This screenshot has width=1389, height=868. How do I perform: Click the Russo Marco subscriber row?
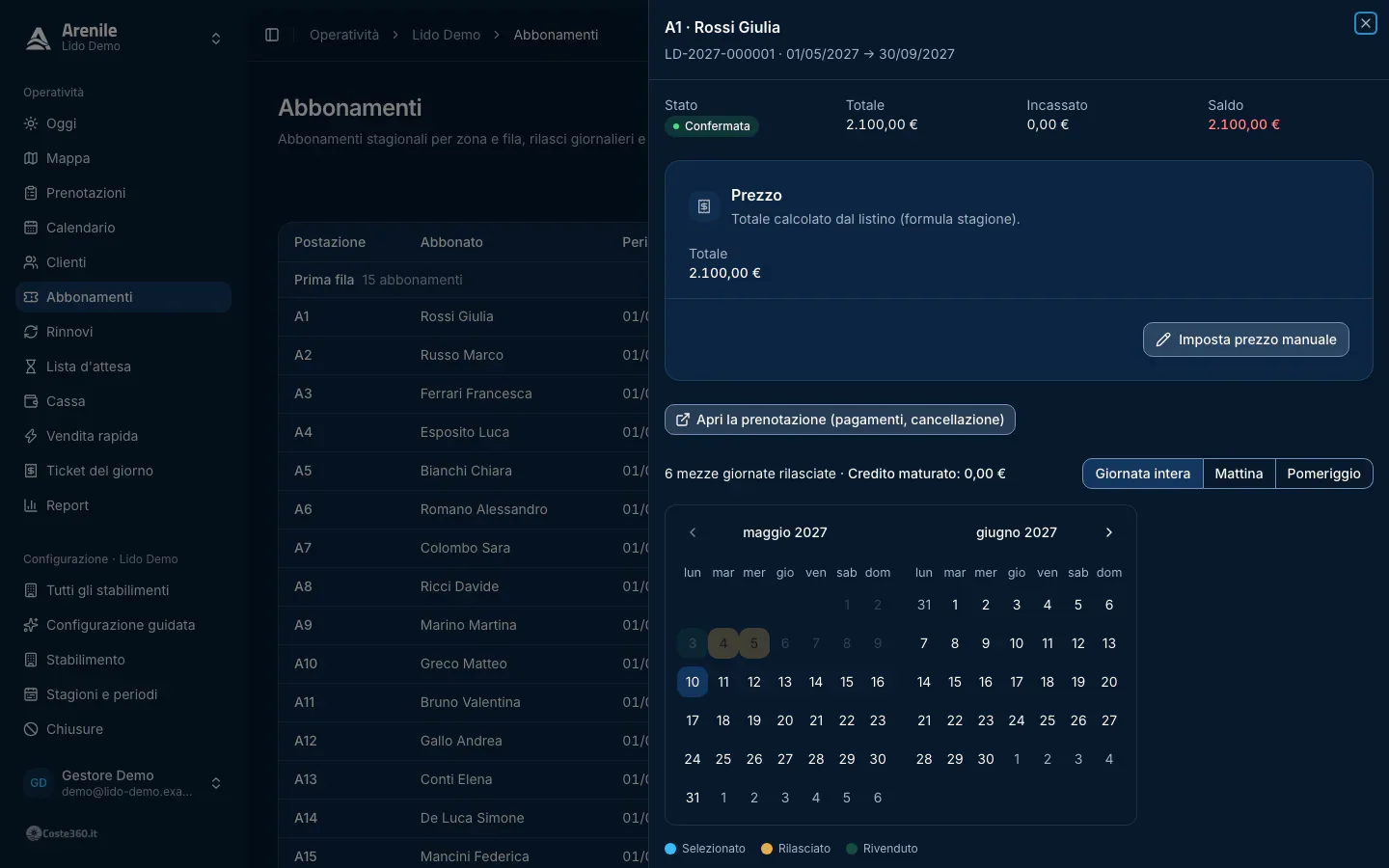pyautogui.click(x=463, y=355)
